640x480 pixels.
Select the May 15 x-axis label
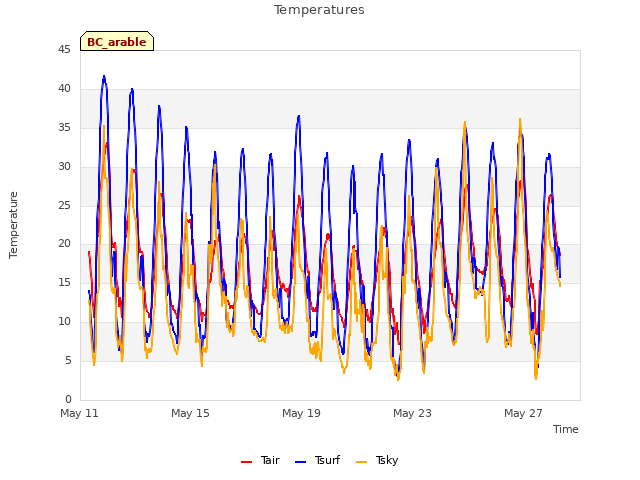190,413
